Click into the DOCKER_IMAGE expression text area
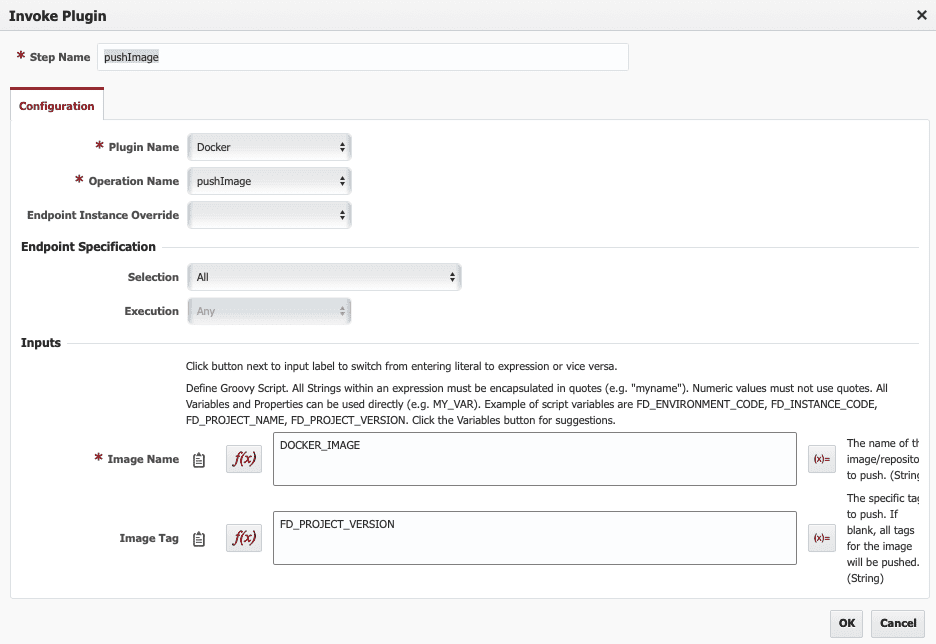 click(x=535, y=459)
